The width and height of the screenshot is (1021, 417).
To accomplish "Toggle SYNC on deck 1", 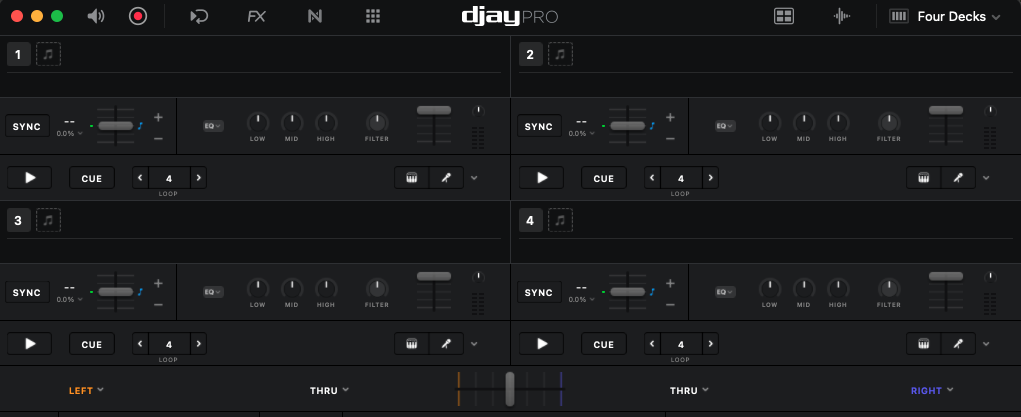I will 27,126.
